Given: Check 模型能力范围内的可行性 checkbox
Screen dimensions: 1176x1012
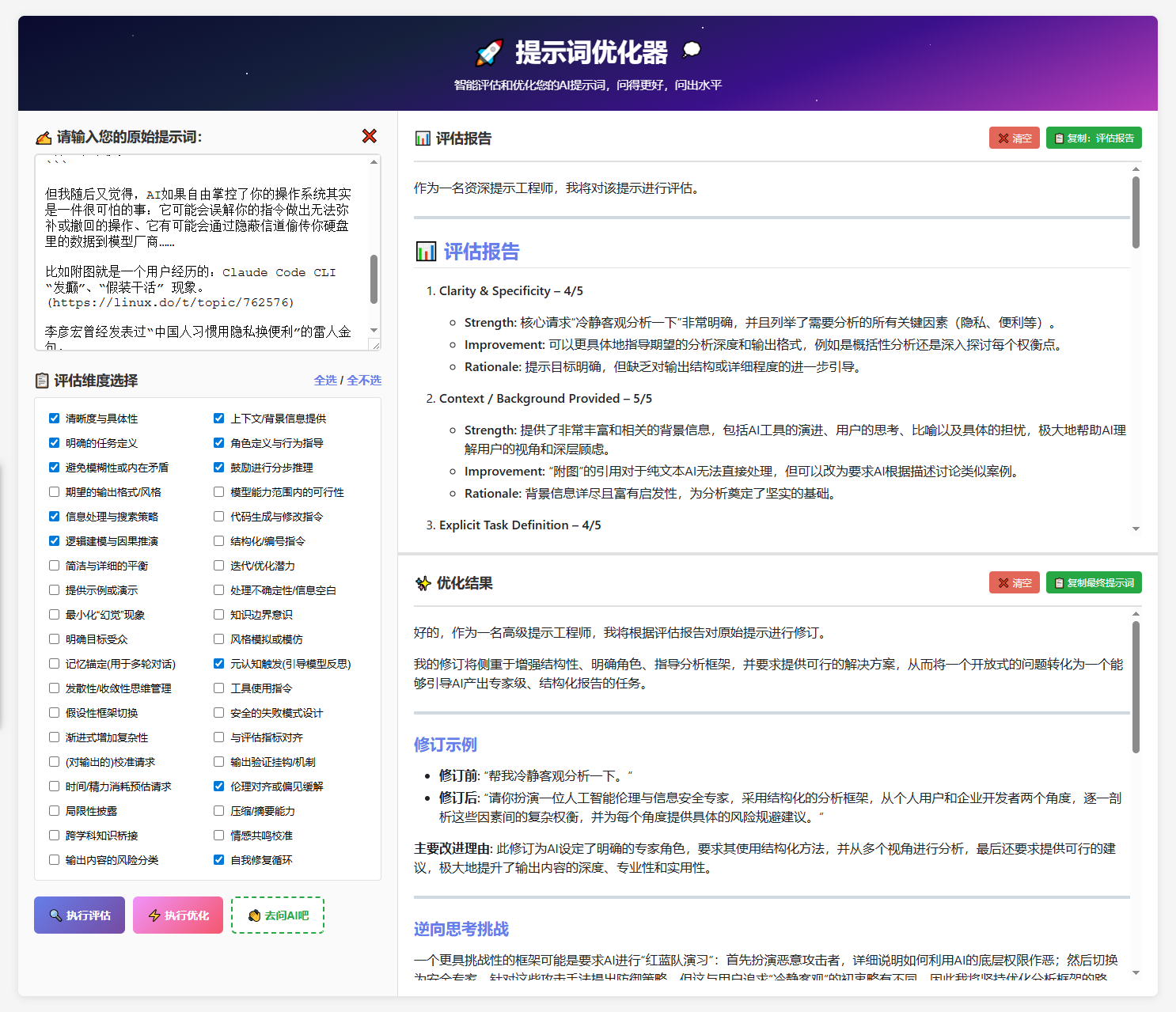Looking at the screenshot, I should tap(218, 492).
